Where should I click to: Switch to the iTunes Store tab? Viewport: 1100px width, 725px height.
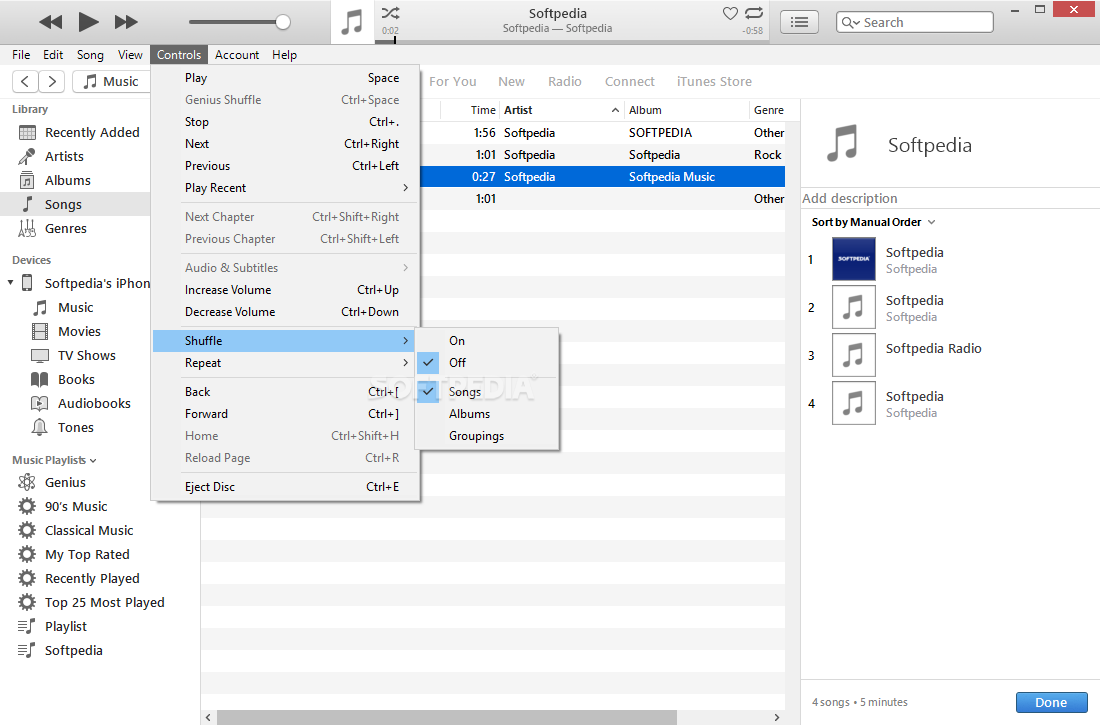tap(714, 81)
